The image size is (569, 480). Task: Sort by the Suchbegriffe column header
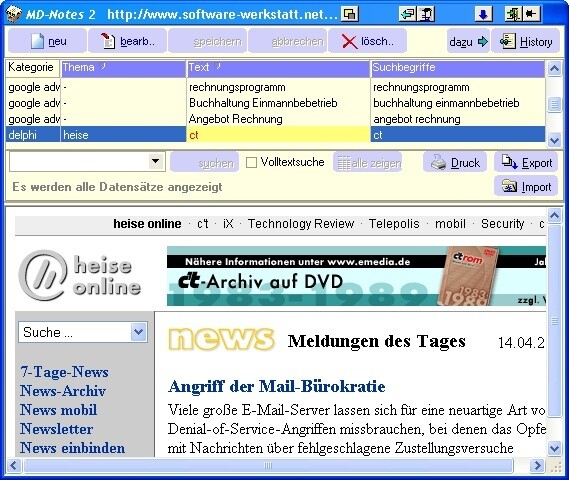[x=457, y=68]
